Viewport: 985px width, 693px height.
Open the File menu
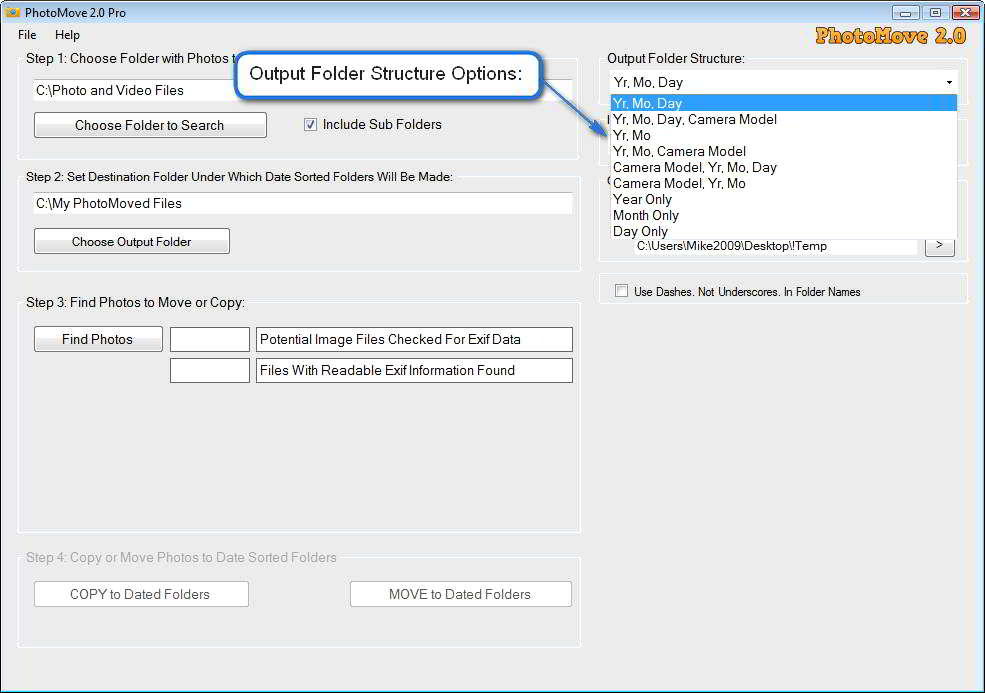(x=27, y=35)
